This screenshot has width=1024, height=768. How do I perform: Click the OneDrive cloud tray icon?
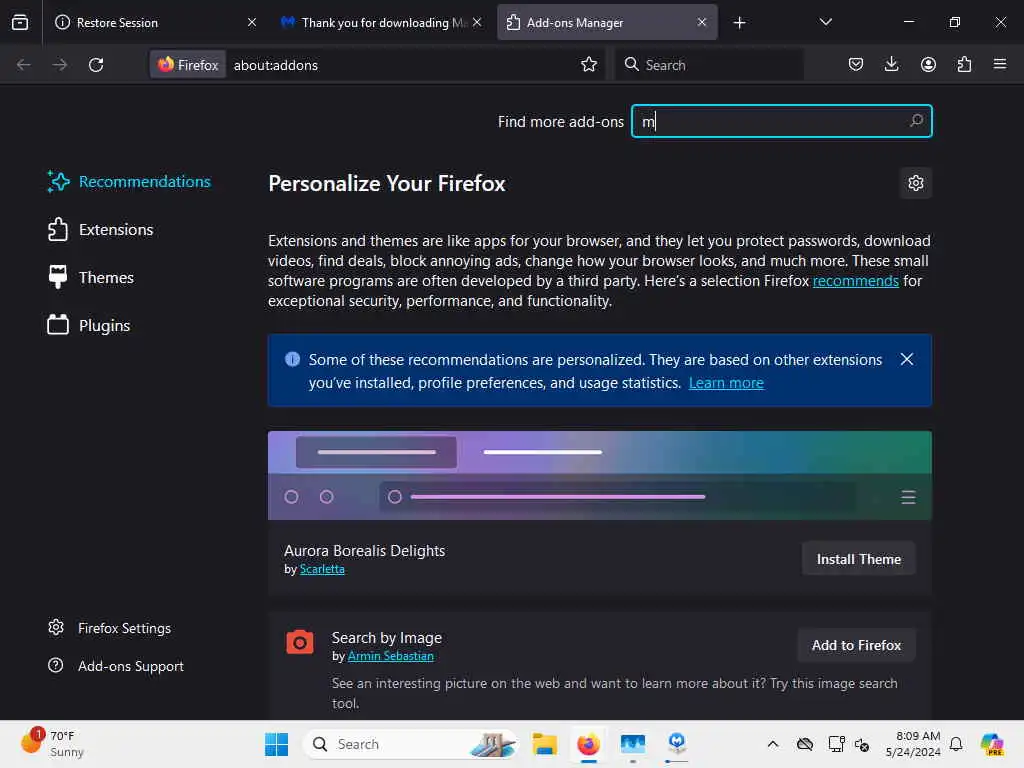click(805, 744)
